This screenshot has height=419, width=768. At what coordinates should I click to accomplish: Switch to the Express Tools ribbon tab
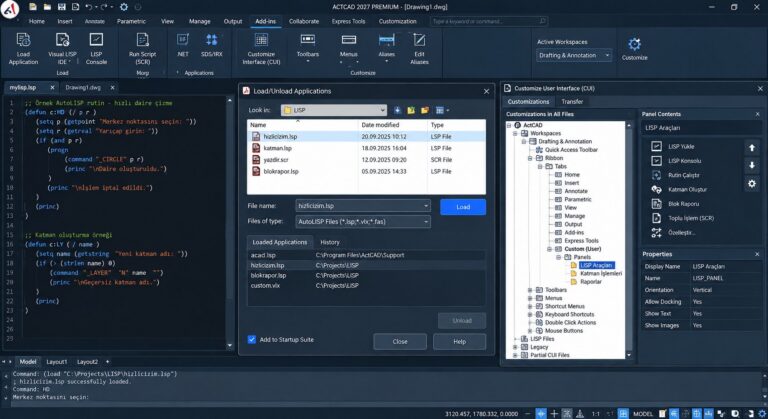348,21
